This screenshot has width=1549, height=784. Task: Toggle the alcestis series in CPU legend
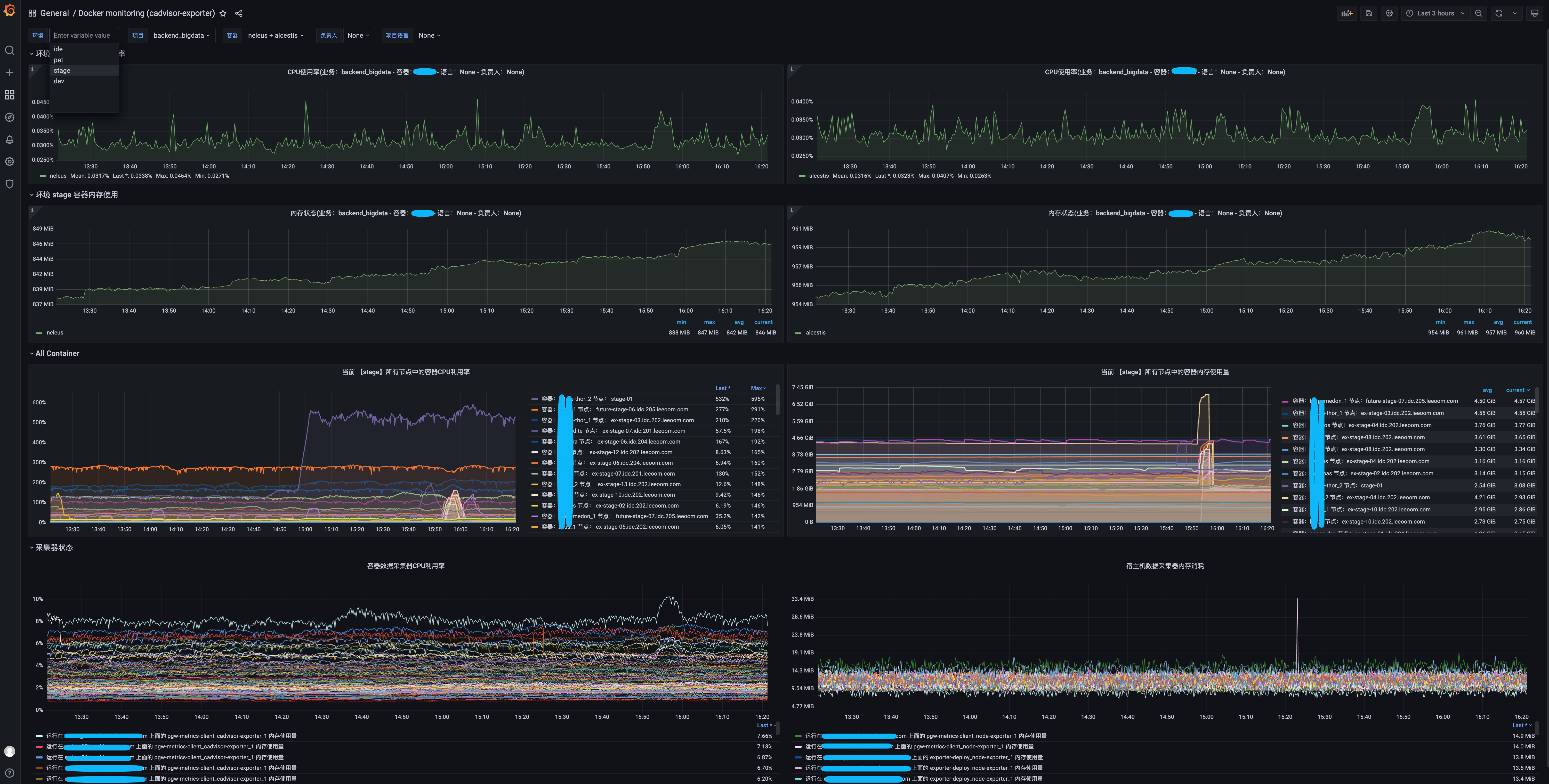tap(818, 176)
